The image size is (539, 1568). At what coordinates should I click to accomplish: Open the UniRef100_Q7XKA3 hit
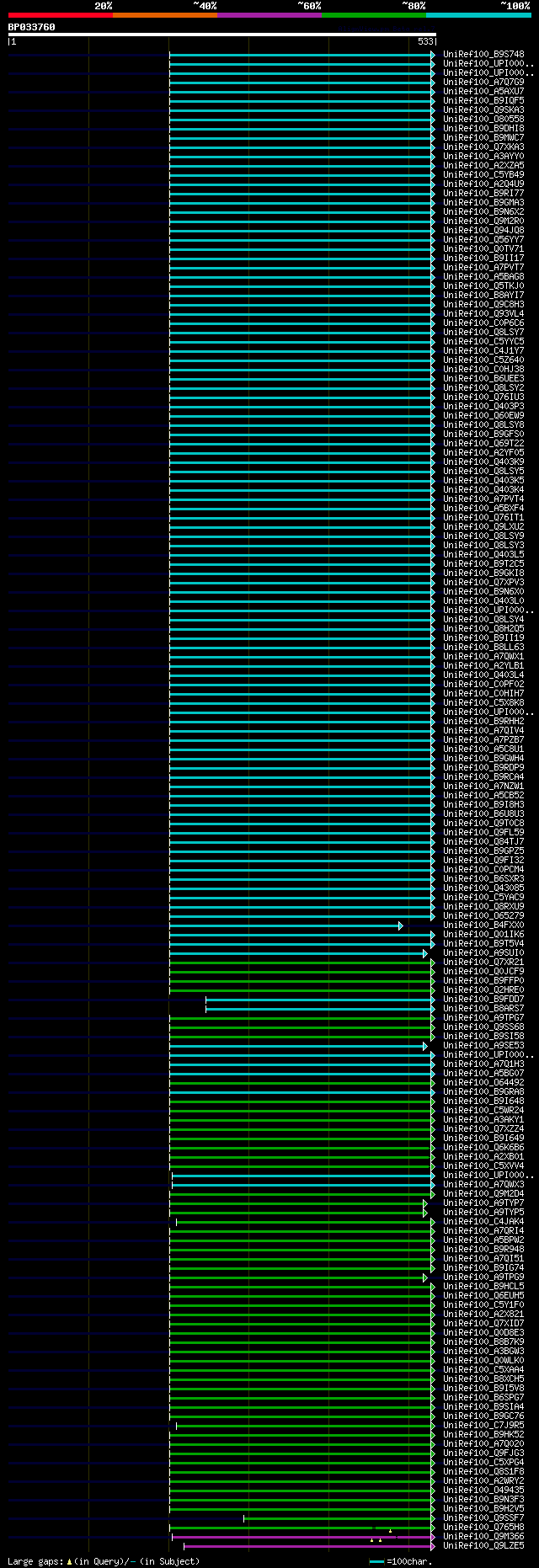coord(483,147)
